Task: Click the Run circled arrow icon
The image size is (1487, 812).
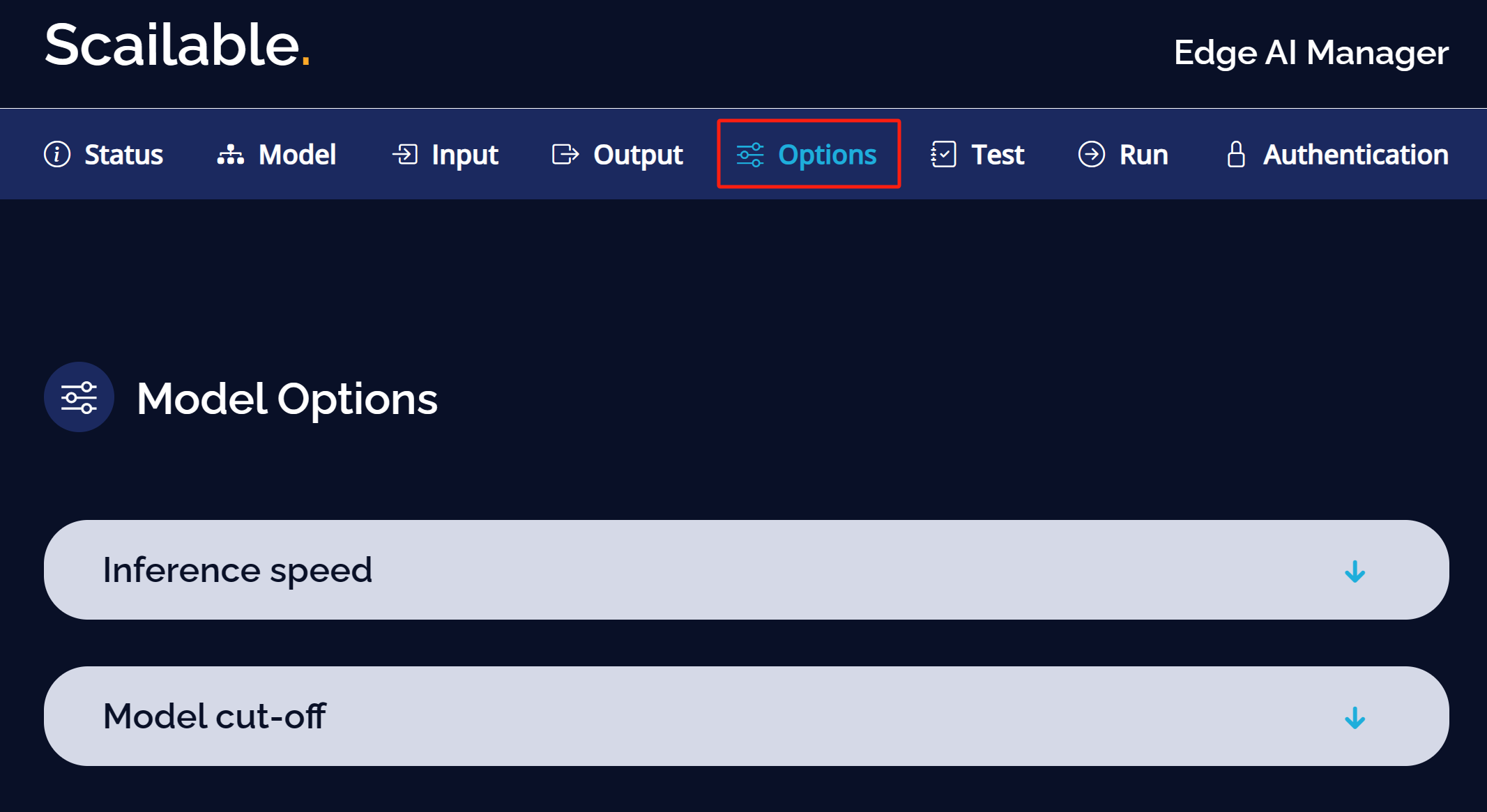Action: click(x=1092, y=154)
